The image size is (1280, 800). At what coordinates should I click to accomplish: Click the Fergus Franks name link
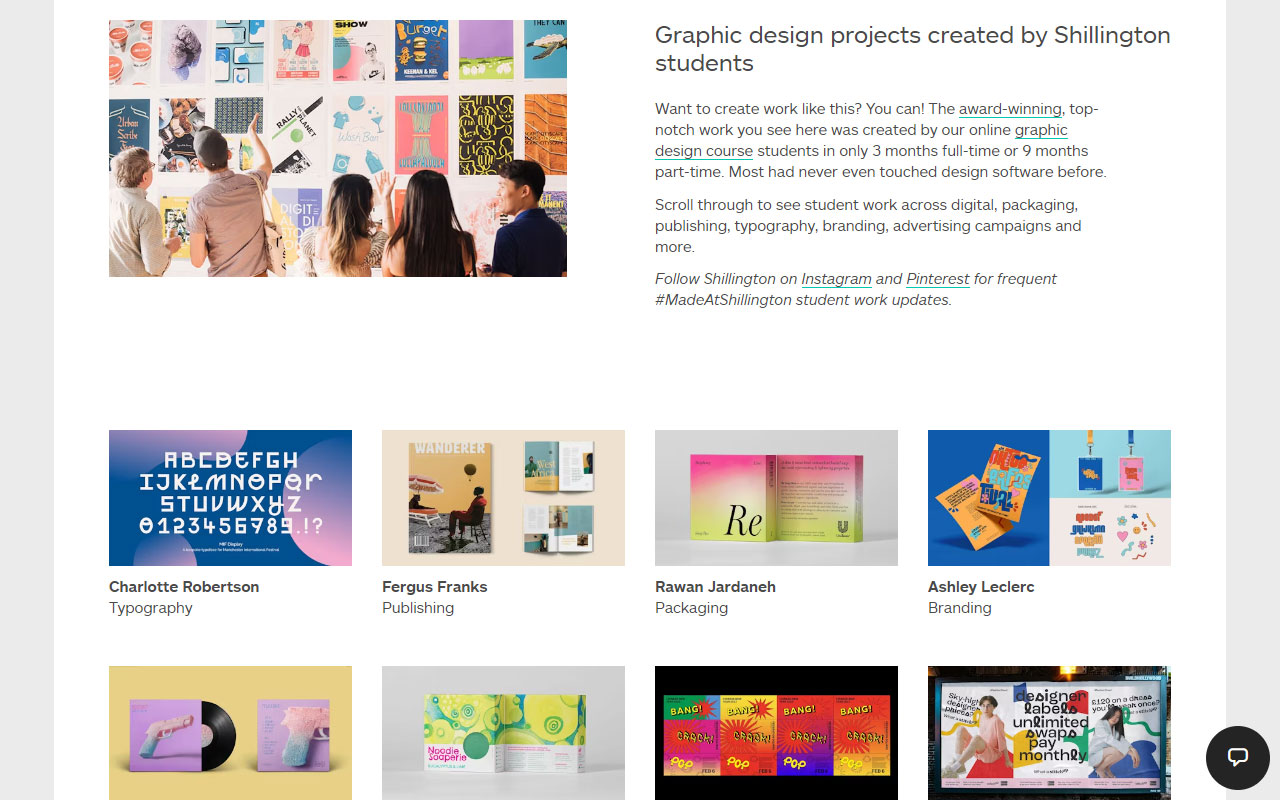click(434, 587)
